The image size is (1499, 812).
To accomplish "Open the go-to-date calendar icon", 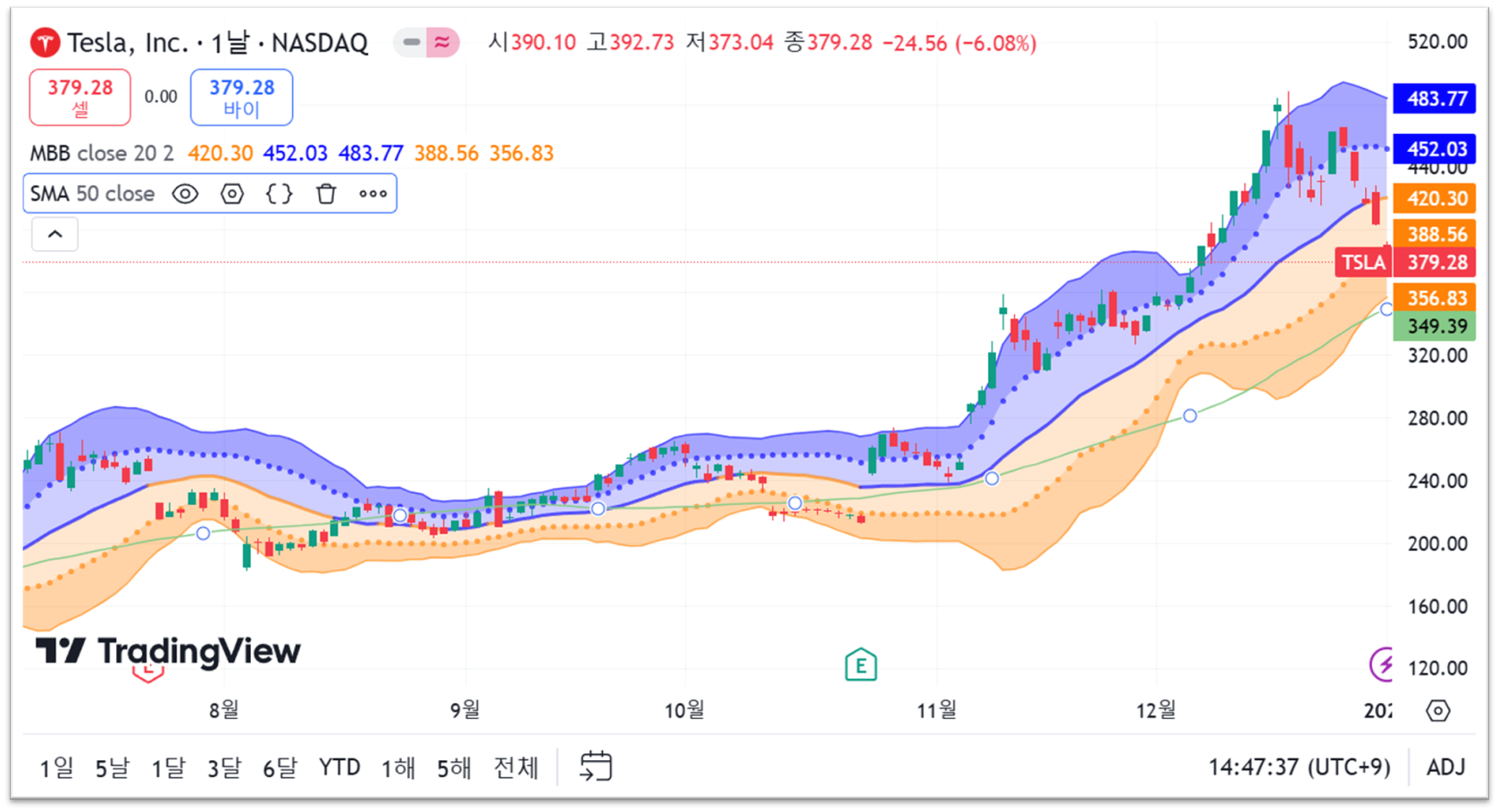I will [596, 766].
